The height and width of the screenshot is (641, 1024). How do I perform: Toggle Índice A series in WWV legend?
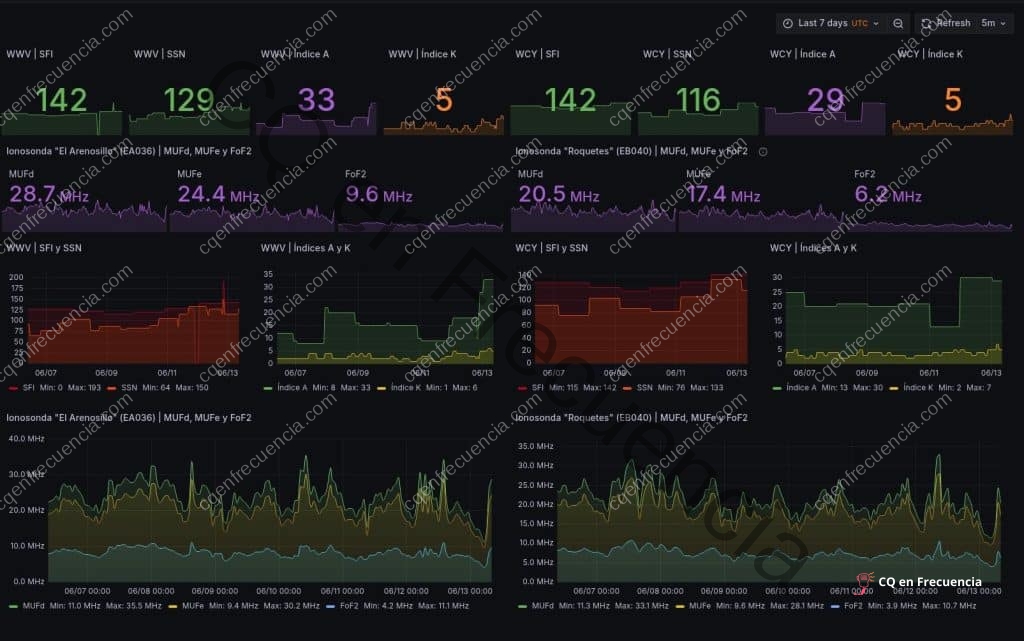click(300, 387)
